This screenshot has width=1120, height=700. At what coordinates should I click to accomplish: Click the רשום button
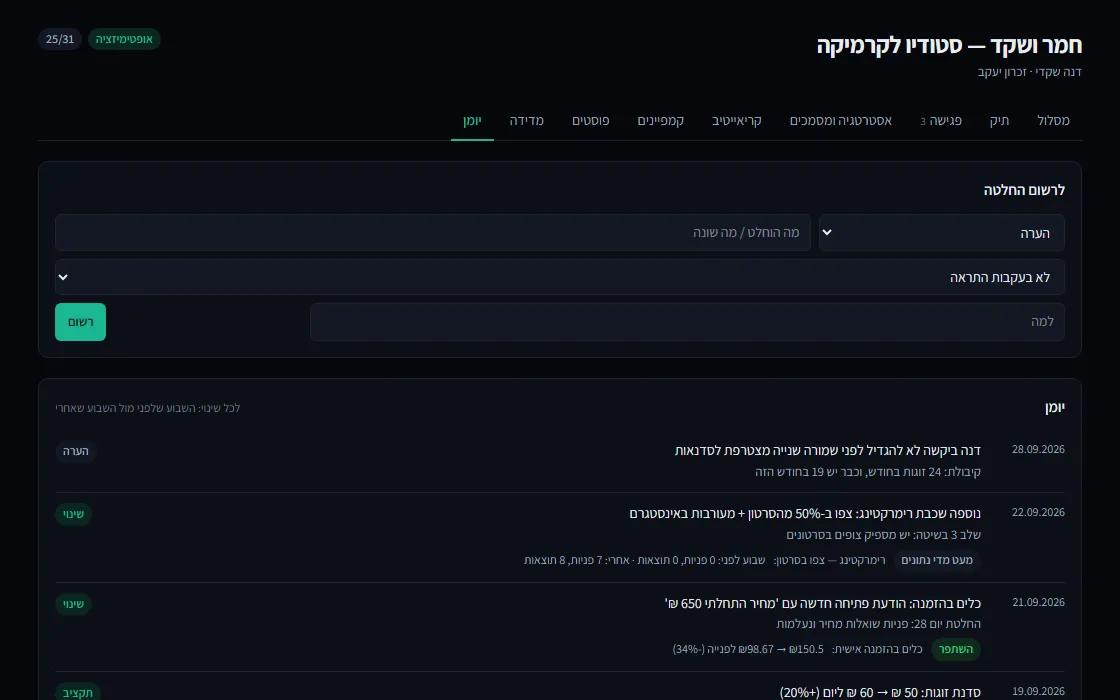coord(80,321)
